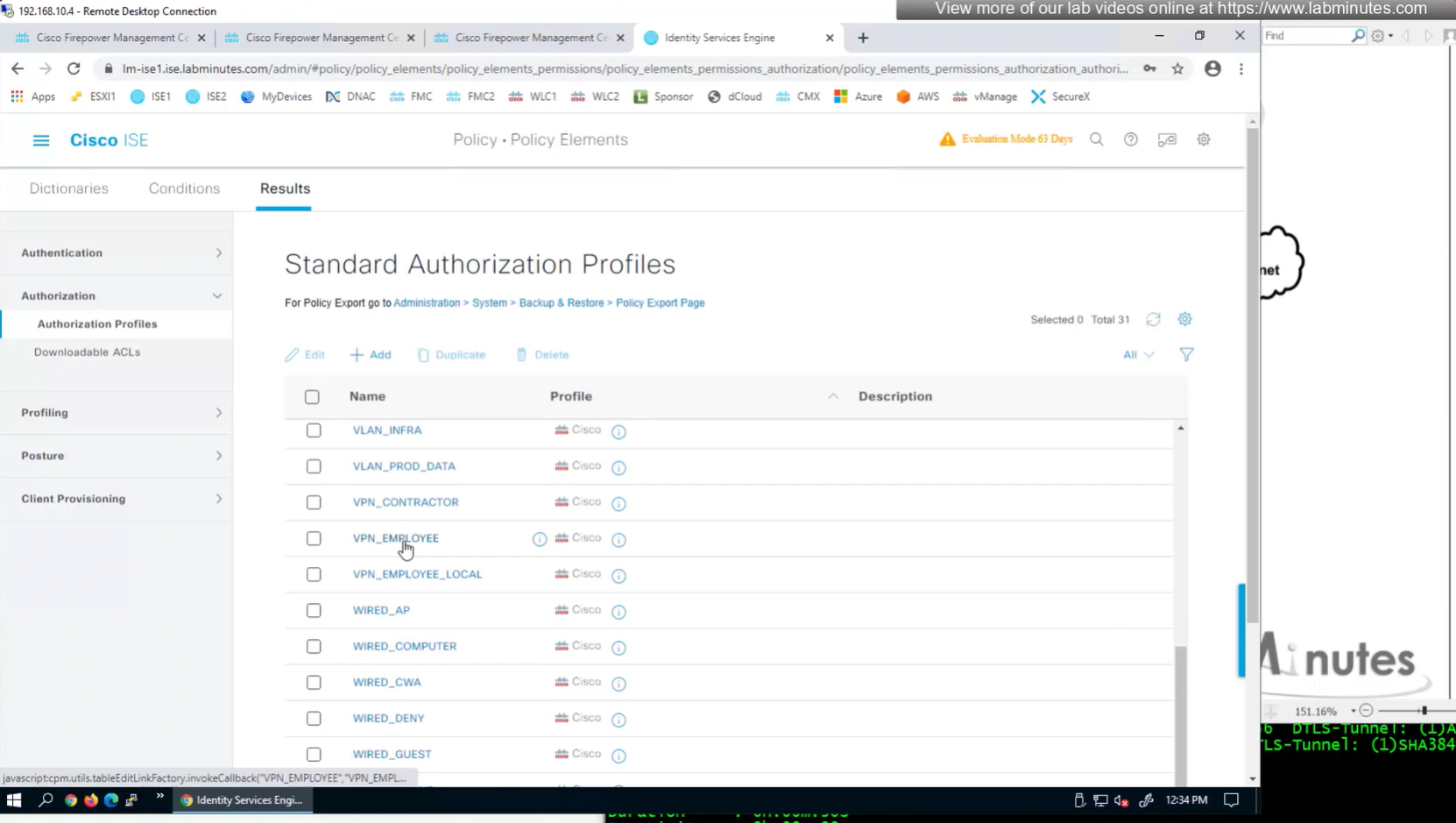This screenshot has height=823, width=1456.
Task: Switch to the Conditions tab
Action: click(184, 188)
